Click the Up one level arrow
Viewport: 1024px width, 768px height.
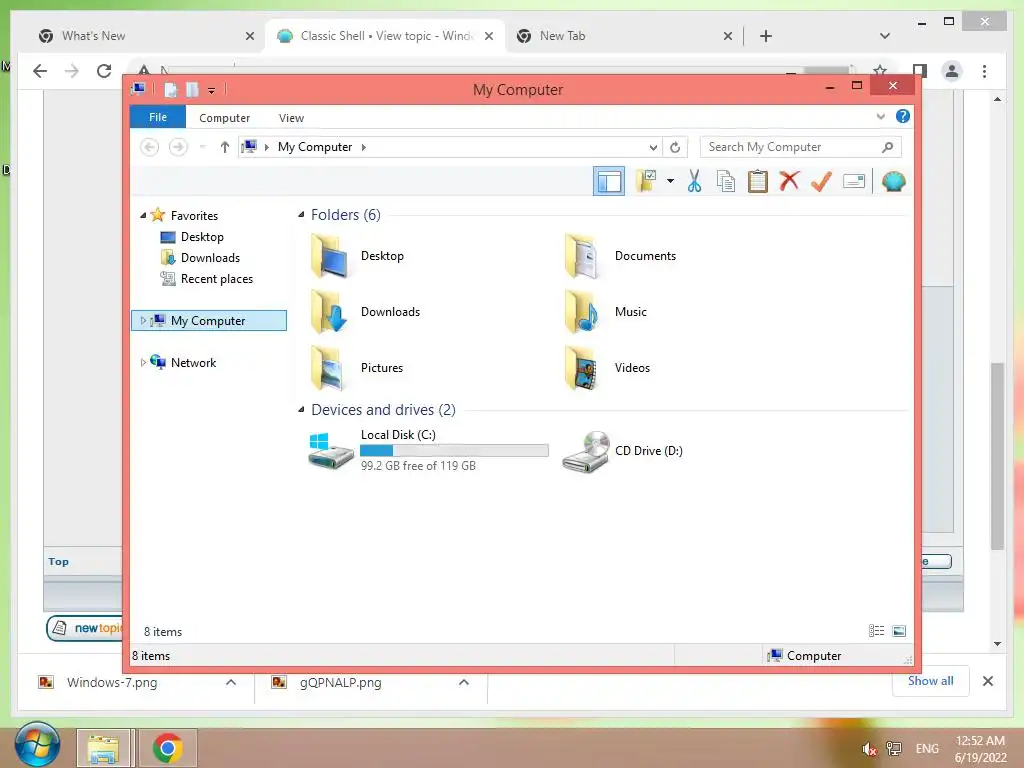(x=225, y=147)
